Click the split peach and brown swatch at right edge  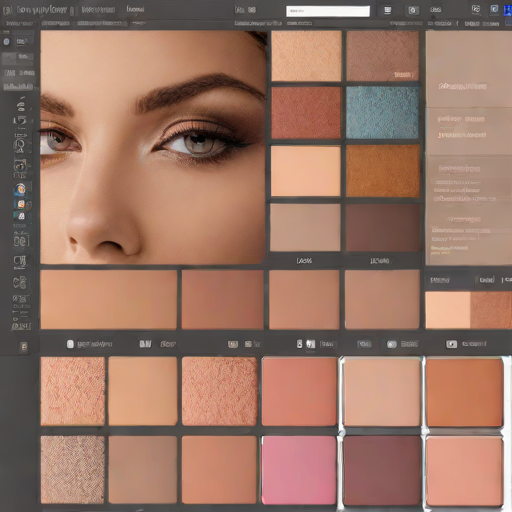pos(468,310)
